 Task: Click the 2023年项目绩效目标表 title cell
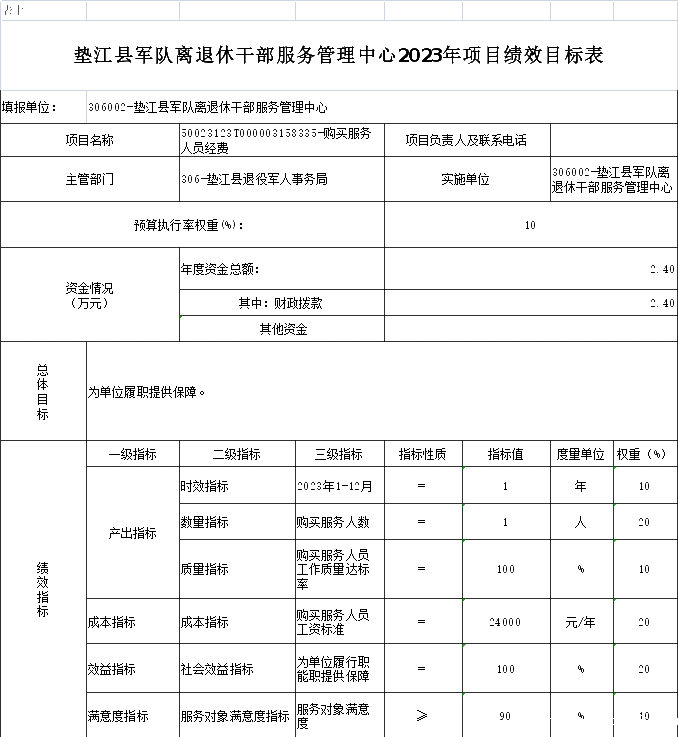tap(339, 55)
